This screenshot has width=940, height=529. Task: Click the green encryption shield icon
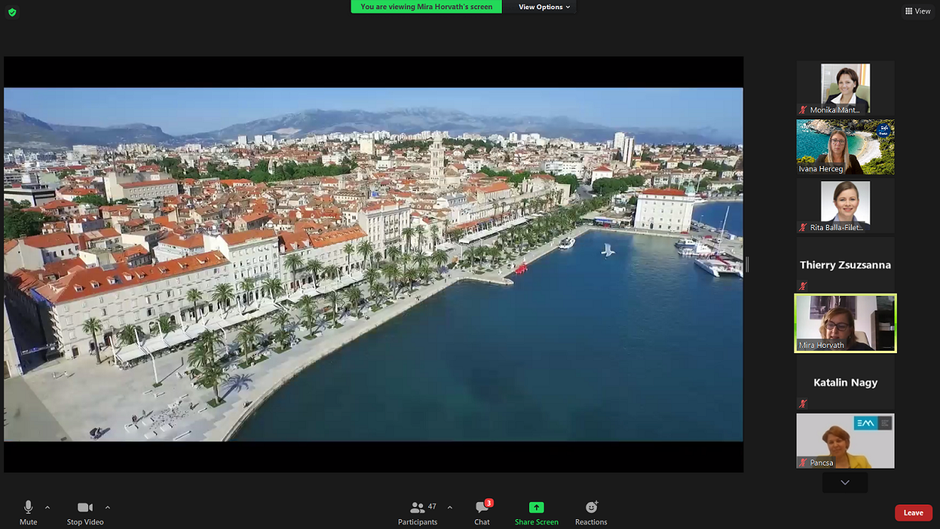coord(12,12)
